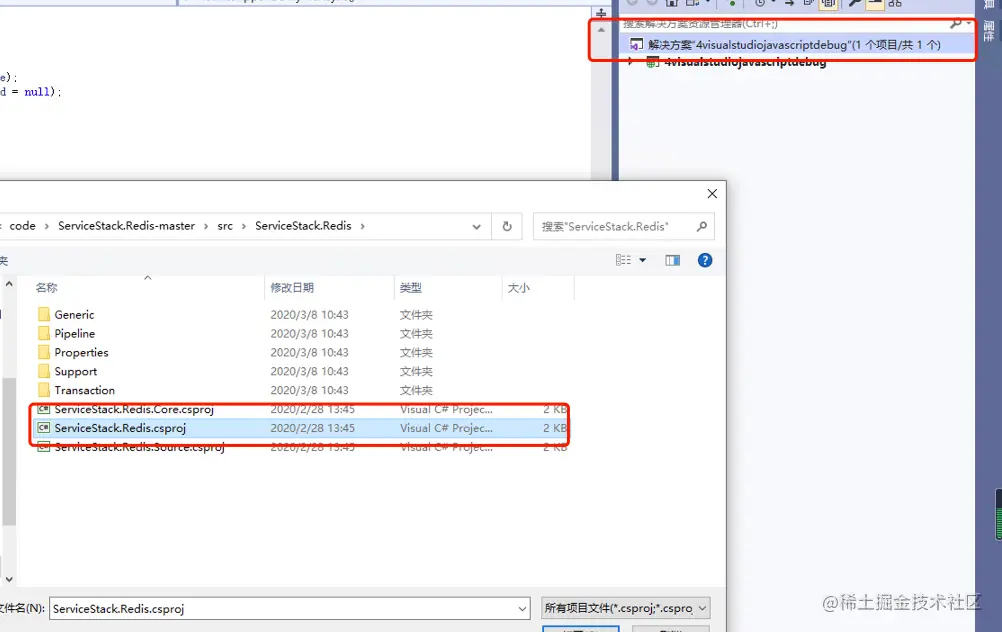Click the ServiceStack.Redis.csproj file icon
This screenshot has height=632, width=1002.
pyautogui.click(x=43, y=428)
